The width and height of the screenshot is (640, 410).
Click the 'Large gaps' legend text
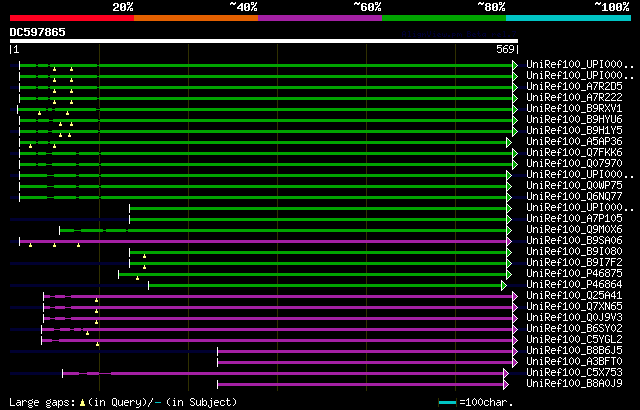pyautogui.click(x=42, y=403)
